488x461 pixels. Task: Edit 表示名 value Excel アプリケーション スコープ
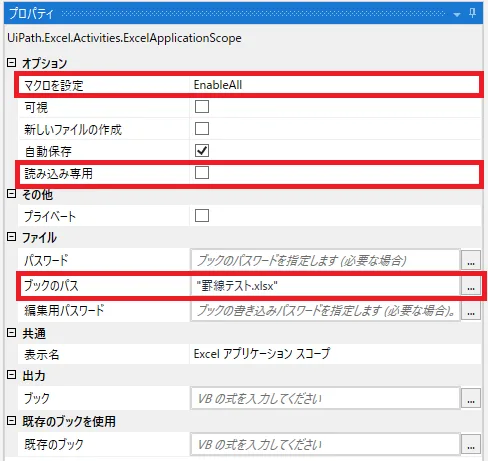[262, 354]
